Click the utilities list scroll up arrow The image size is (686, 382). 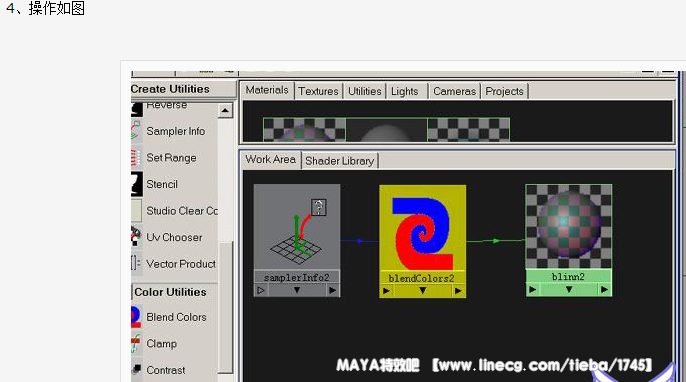tap(225, 110)
